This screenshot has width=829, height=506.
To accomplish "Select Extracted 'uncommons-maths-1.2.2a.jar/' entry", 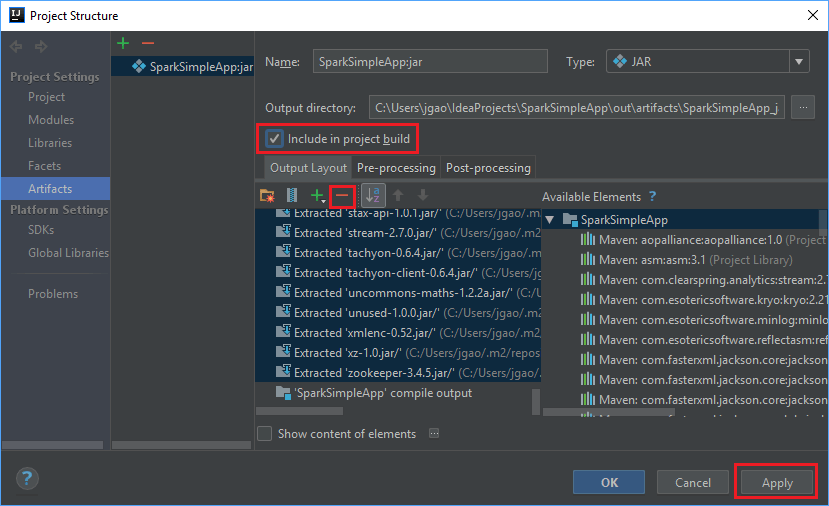I will click(x=398, y=293).
